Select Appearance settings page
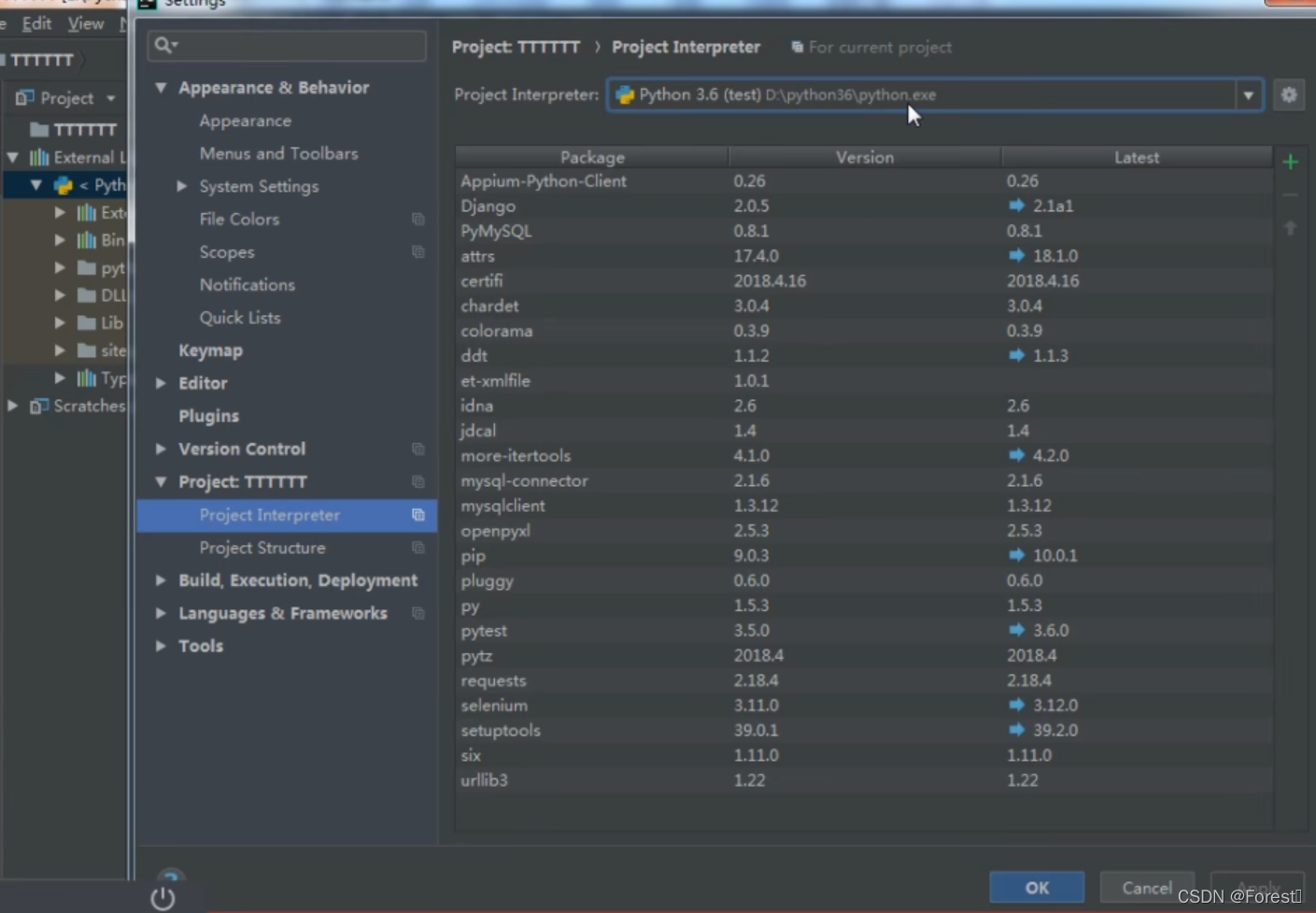This screenshot has height=913, width=1316. [245, 121]
